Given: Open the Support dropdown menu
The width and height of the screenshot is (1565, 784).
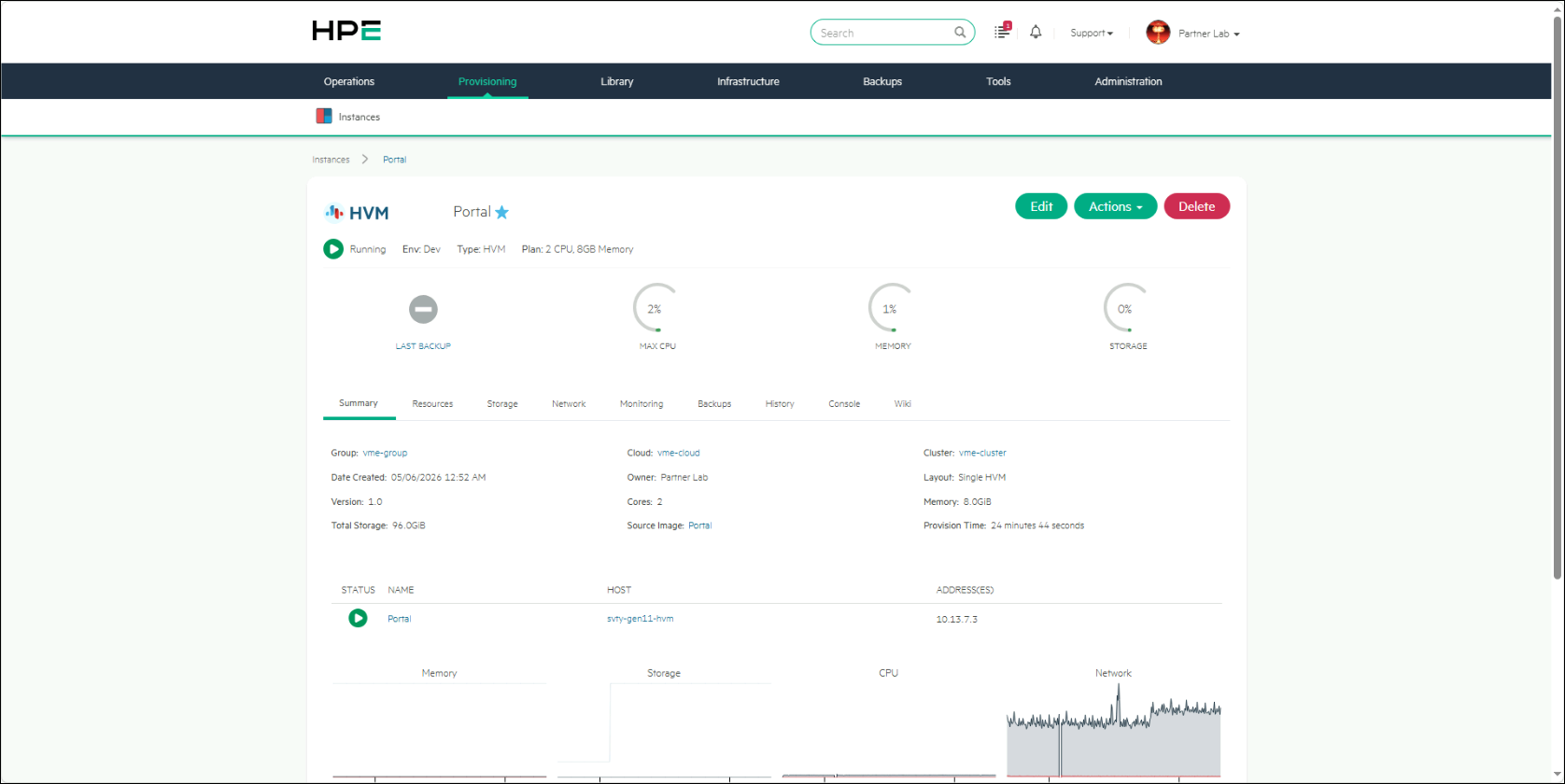Looking at the screenshot, I should (x=1092, y=33).
